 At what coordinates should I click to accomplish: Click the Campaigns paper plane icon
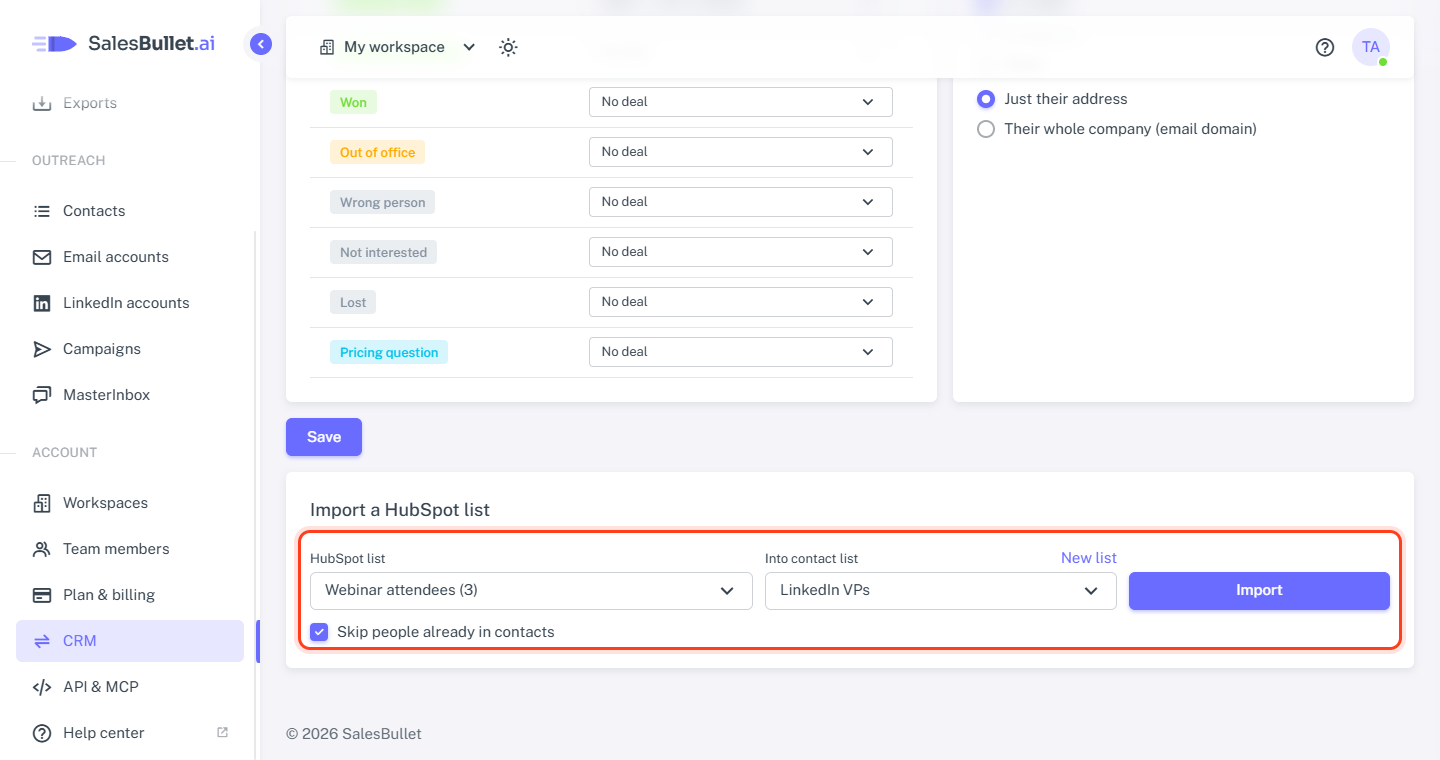click(42, 349)
